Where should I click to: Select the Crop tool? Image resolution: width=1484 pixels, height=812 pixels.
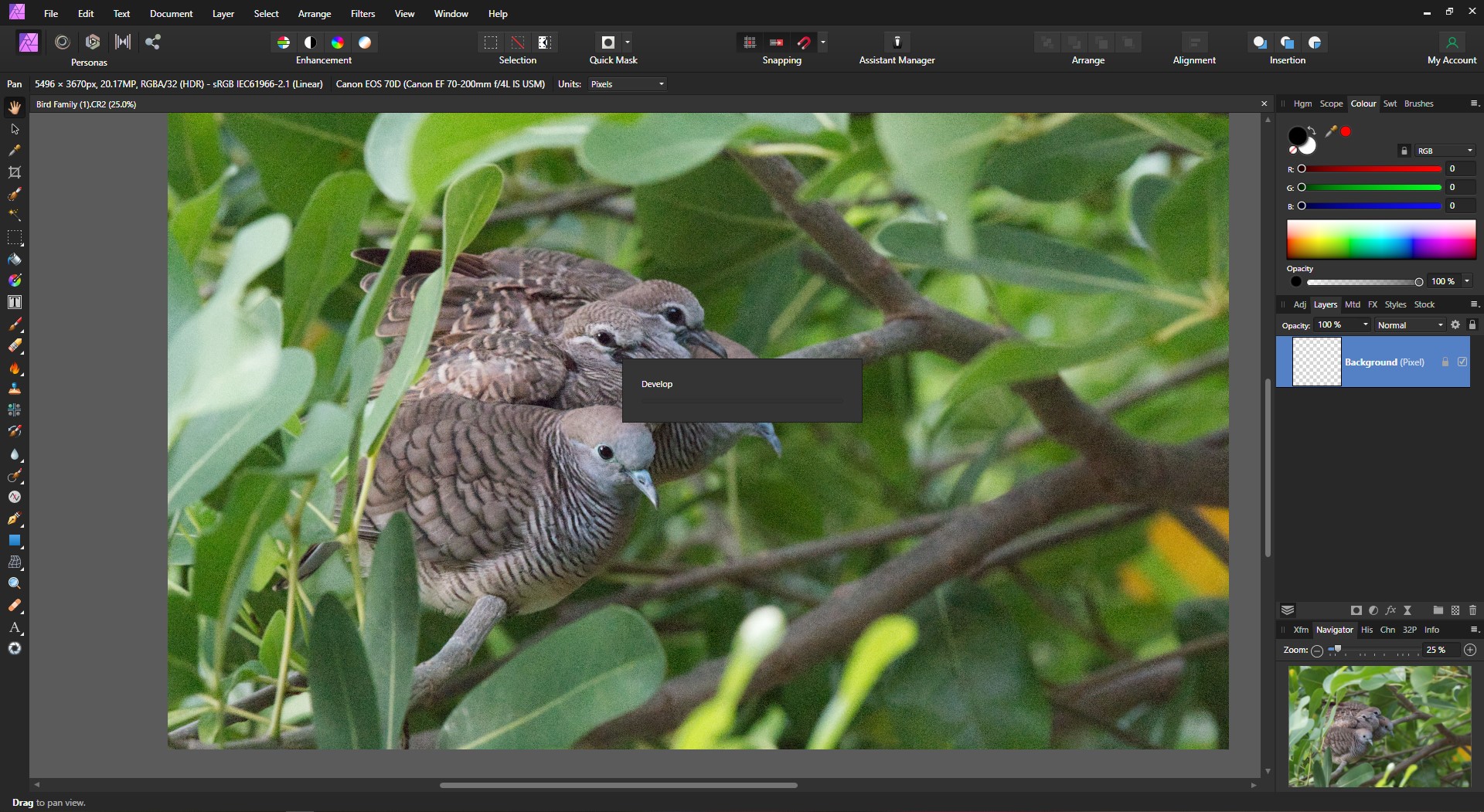click(15, 173)
